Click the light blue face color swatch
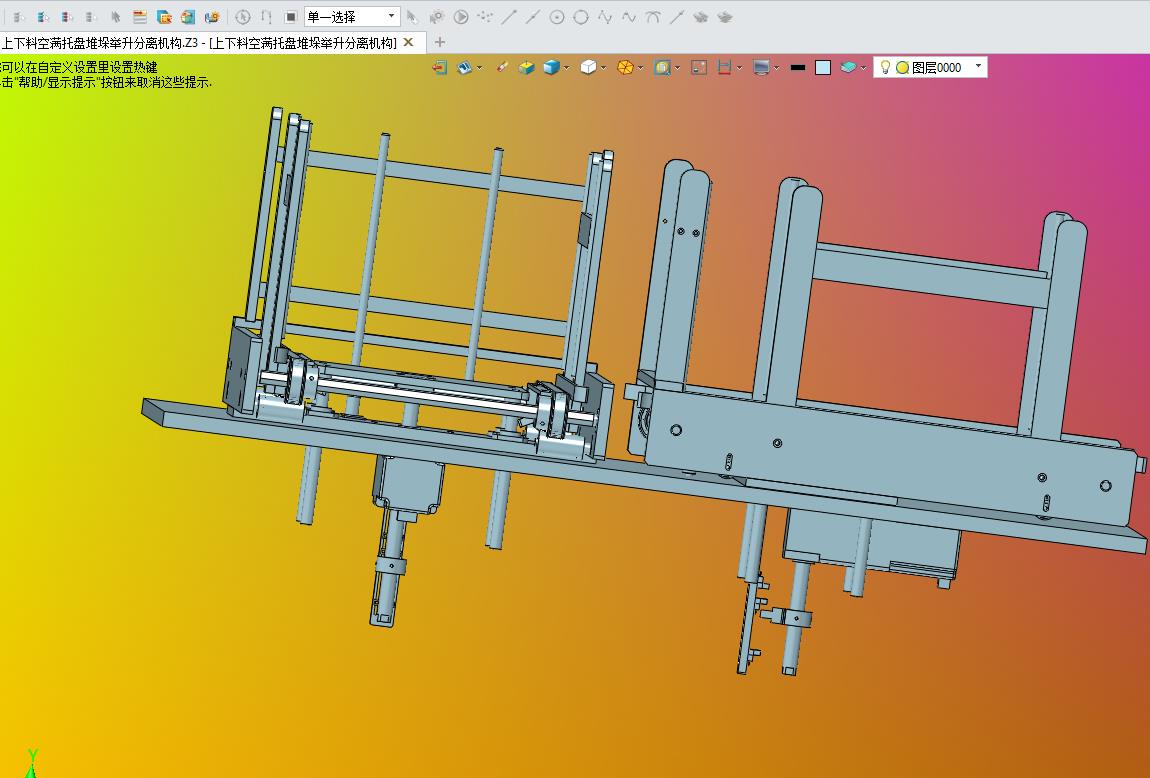 823,67
